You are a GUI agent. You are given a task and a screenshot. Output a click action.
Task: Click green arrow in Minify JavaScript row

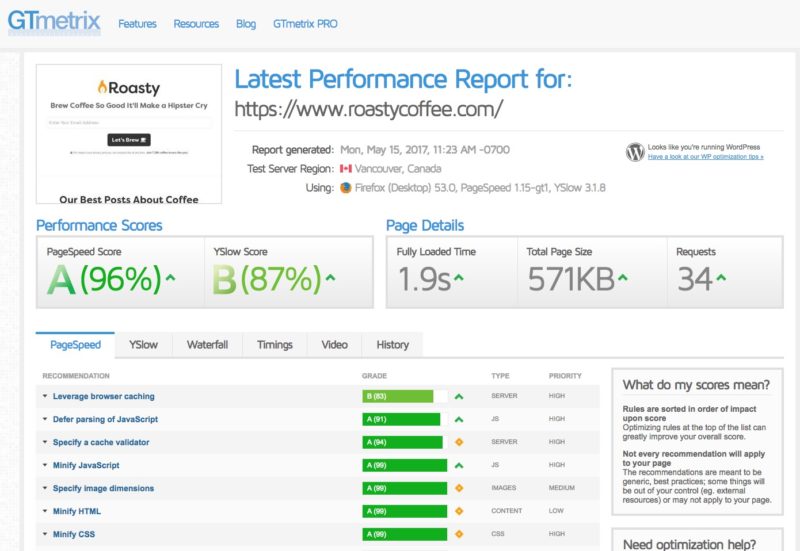[x=459, y=465]
